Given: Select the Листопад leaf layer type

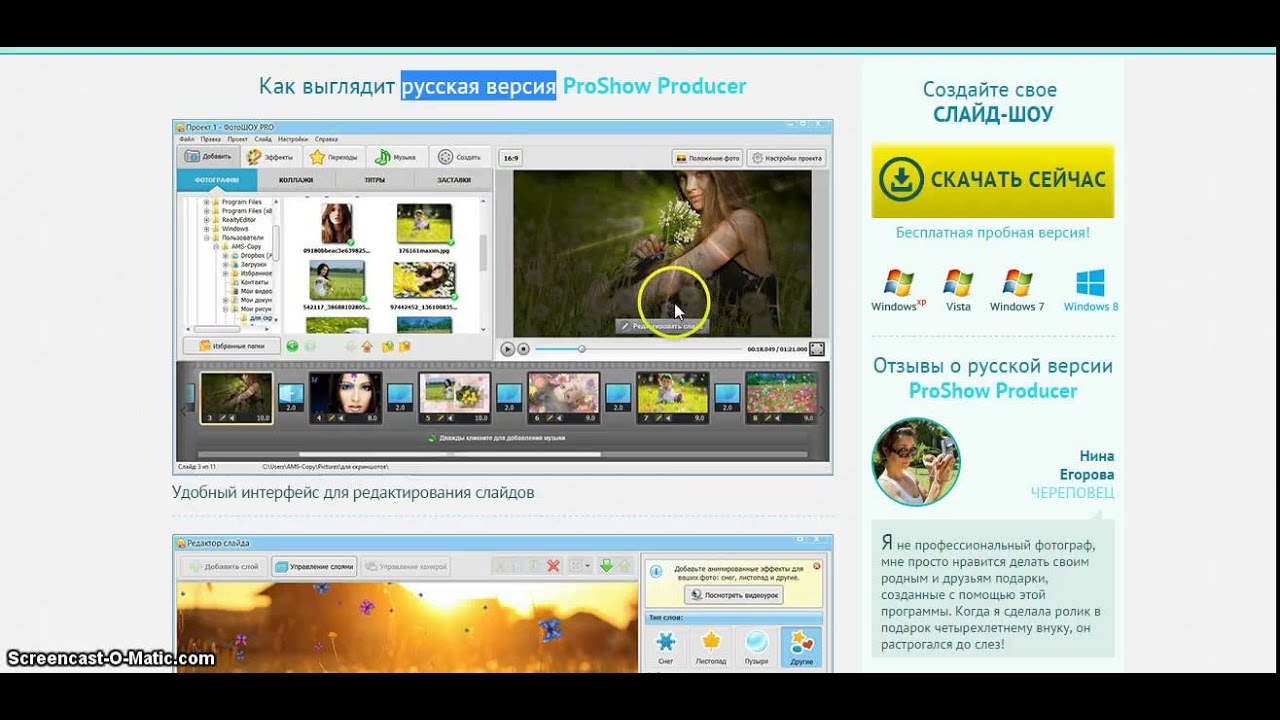Looking at the screenshot, I should [711, 647].
